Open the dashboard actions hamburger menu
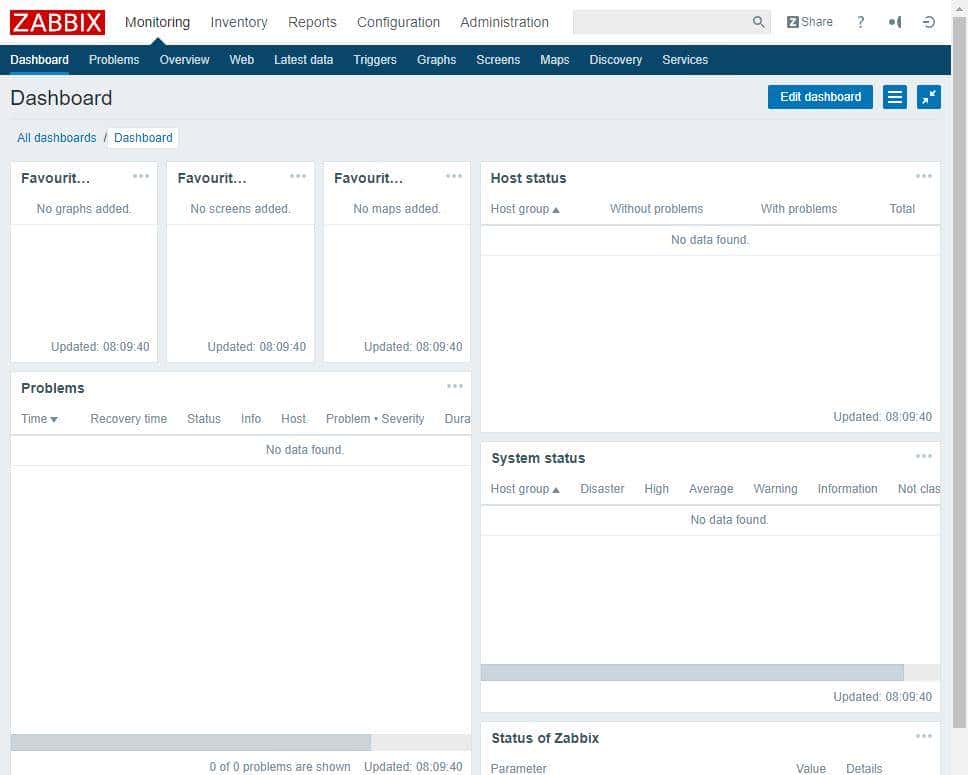Image resolution: width=968 pixels, height=775 pixels. (894, 97)
